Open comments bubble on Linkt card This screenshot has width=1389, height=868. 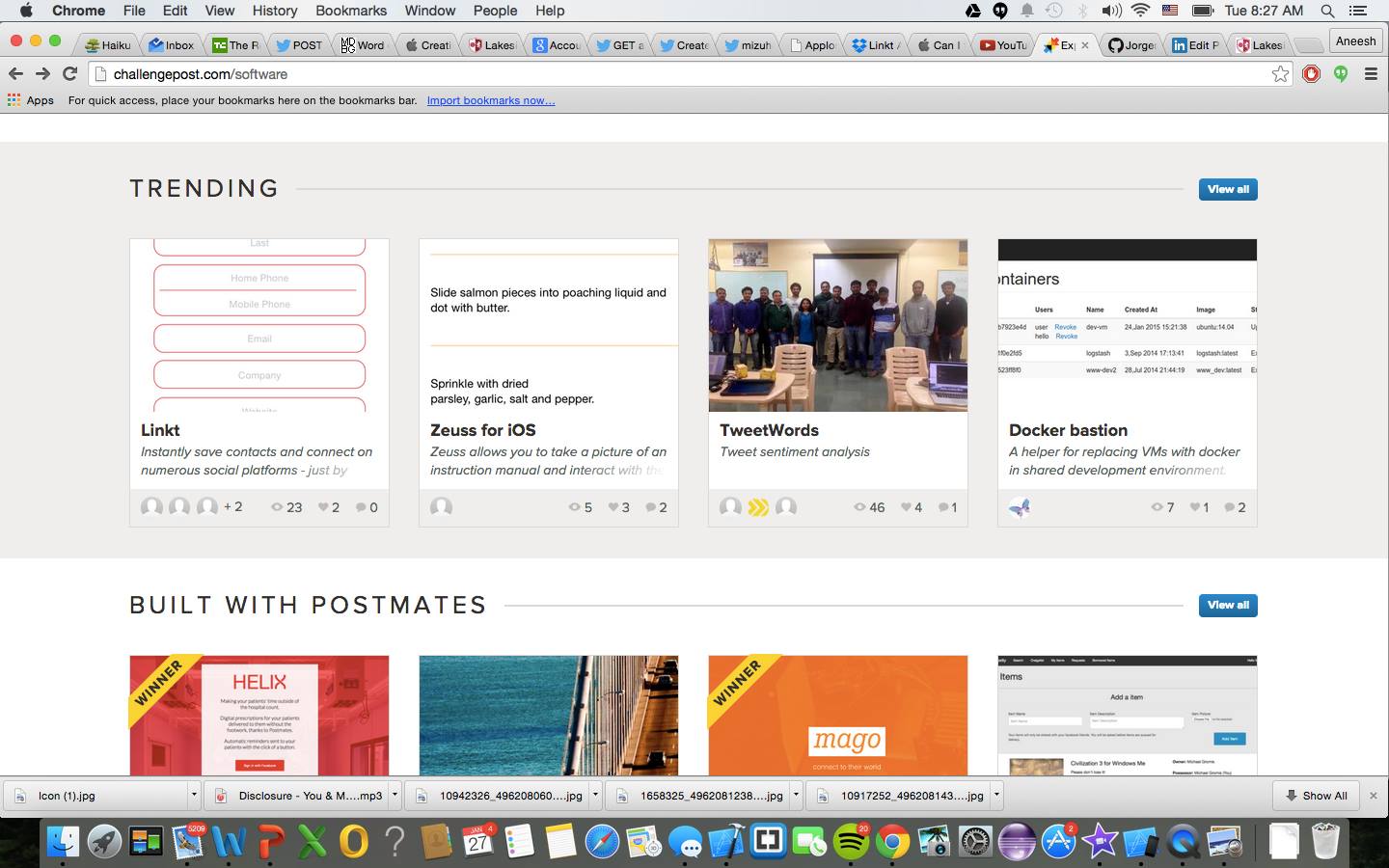(x=361, y=507)
